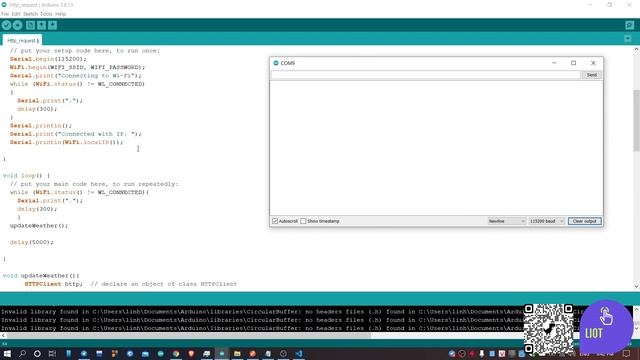The width and height of the screenshot is (640, 360).
Task: Open the 115200 baud rate dropdown
Action: point(546,221)
